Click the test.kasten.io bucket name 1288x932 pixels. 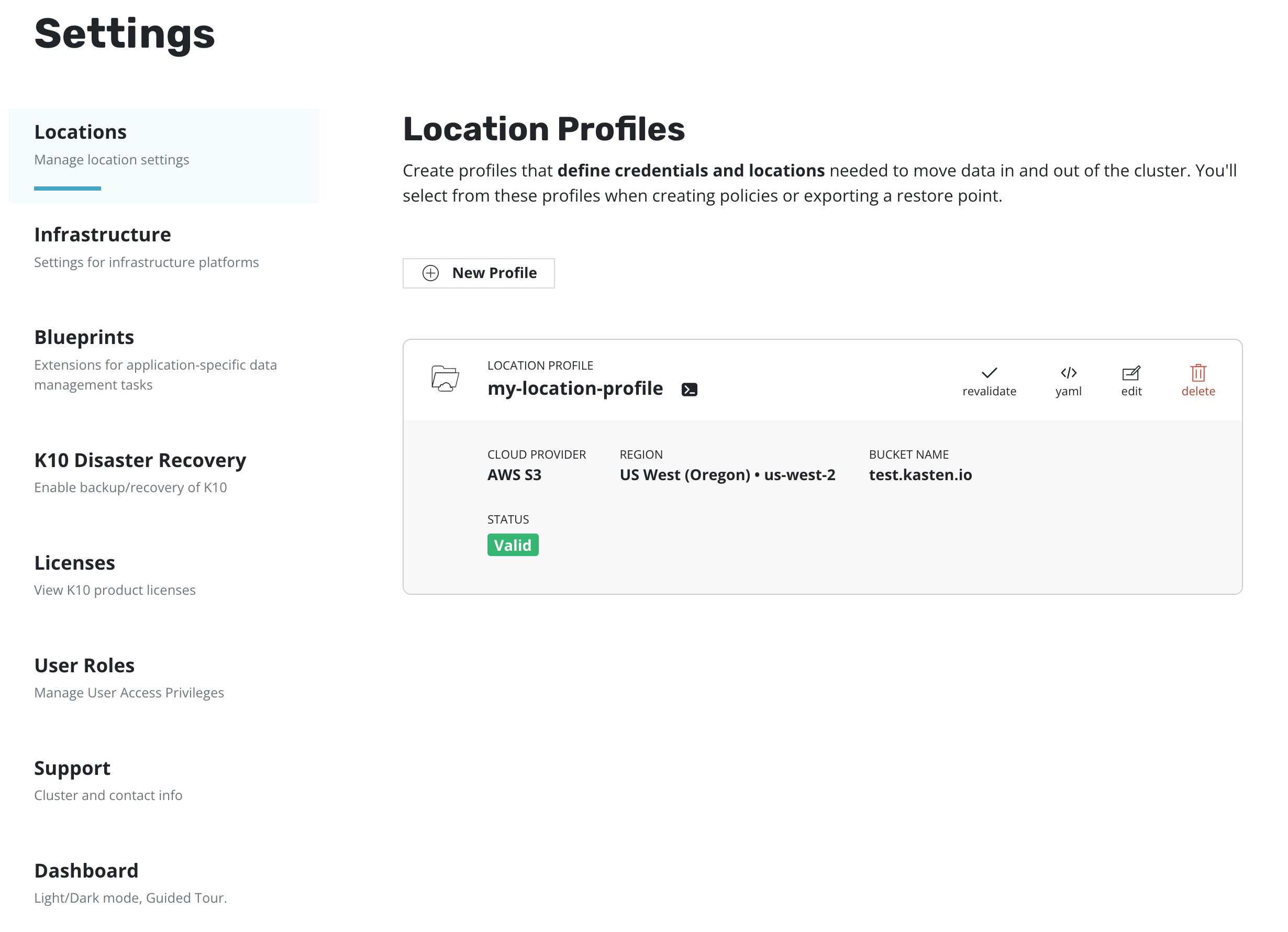(920, 475)
